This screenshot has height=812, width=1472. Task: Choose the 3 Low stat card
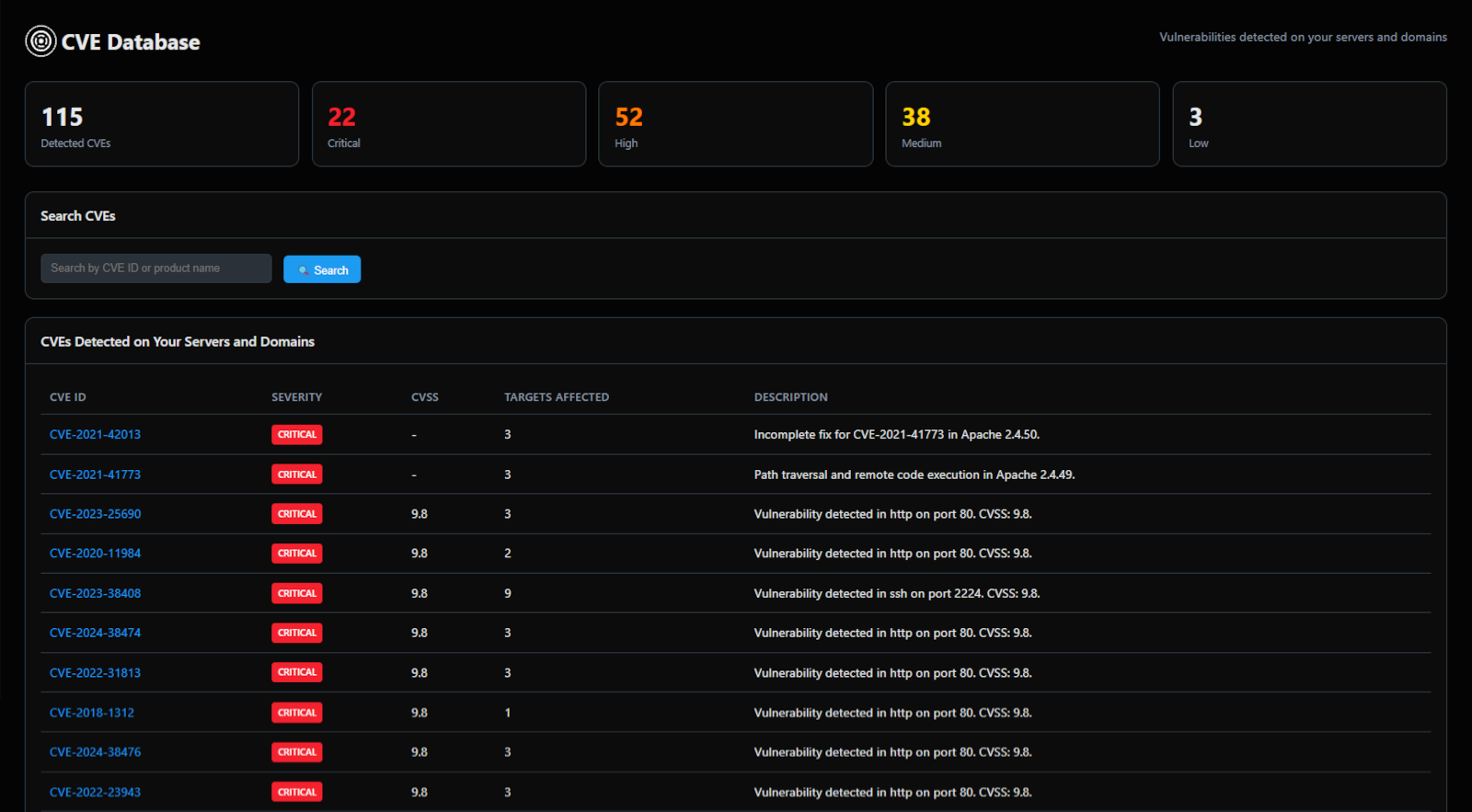[x=1308, y=124]
